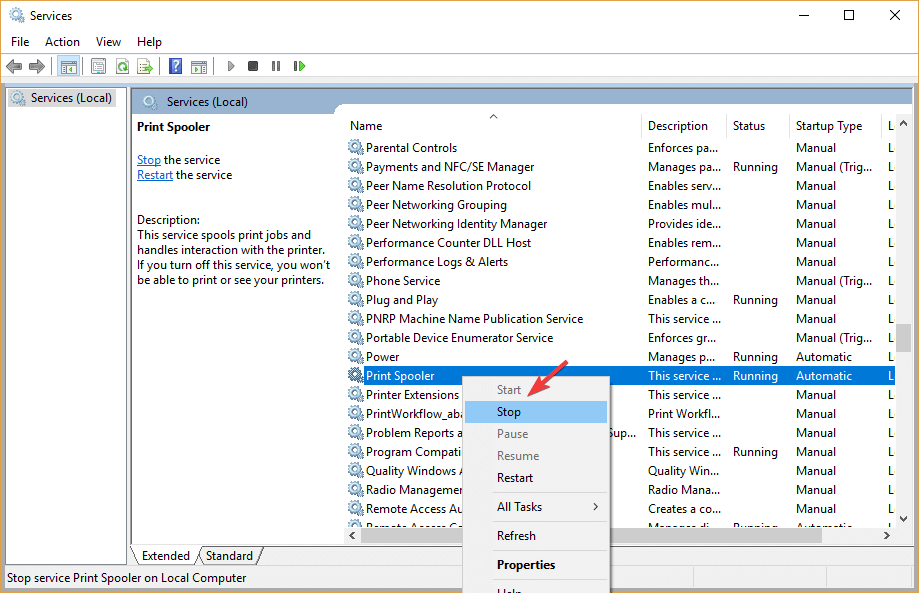919x593 pixels.
Task: Click the horizontal scrollbar right arrow
Action: 887,535
